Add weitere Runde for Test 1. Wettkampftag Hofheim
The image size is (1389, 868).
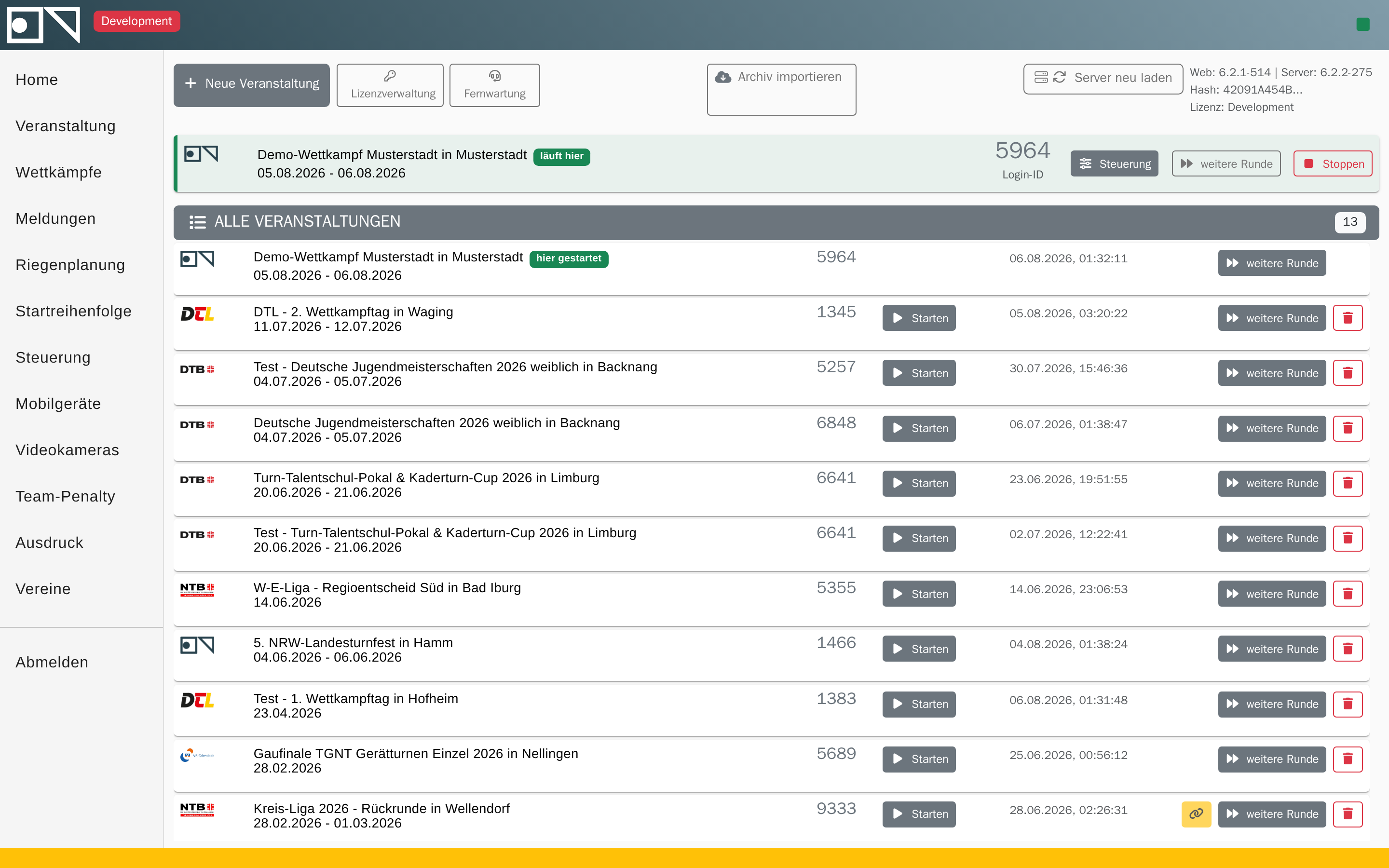(1271, 704)
